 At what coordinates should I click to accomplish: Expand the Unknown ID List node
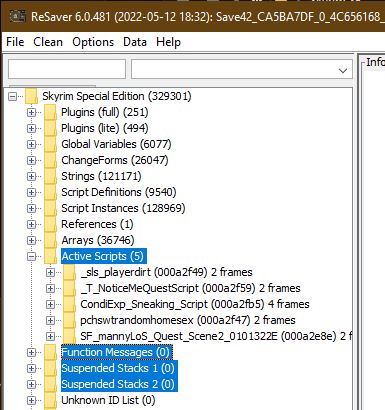click(31, 400)
